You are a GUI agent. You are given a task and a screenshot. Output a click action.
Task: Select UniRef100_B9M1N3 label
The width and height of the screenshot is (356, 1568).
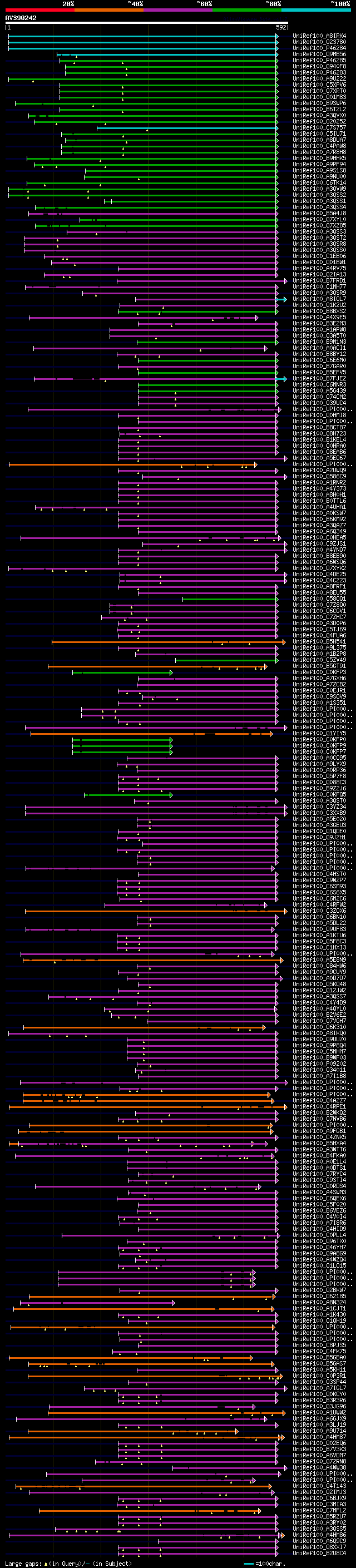[319, 342]
